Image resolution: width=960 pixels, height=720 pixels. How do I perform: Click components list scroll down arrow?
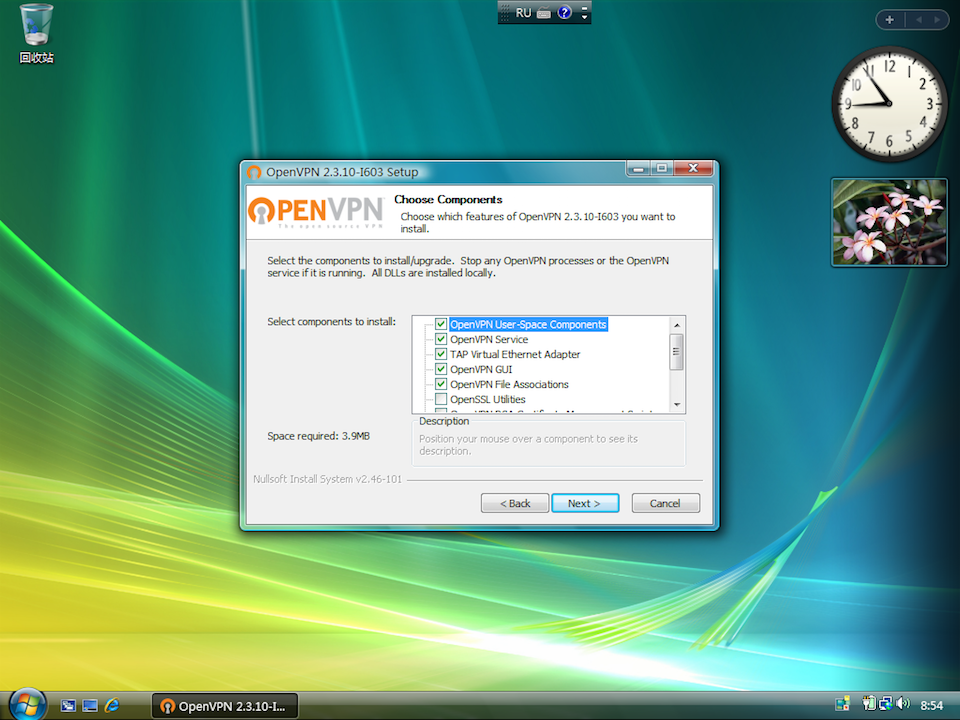point(677,404)
